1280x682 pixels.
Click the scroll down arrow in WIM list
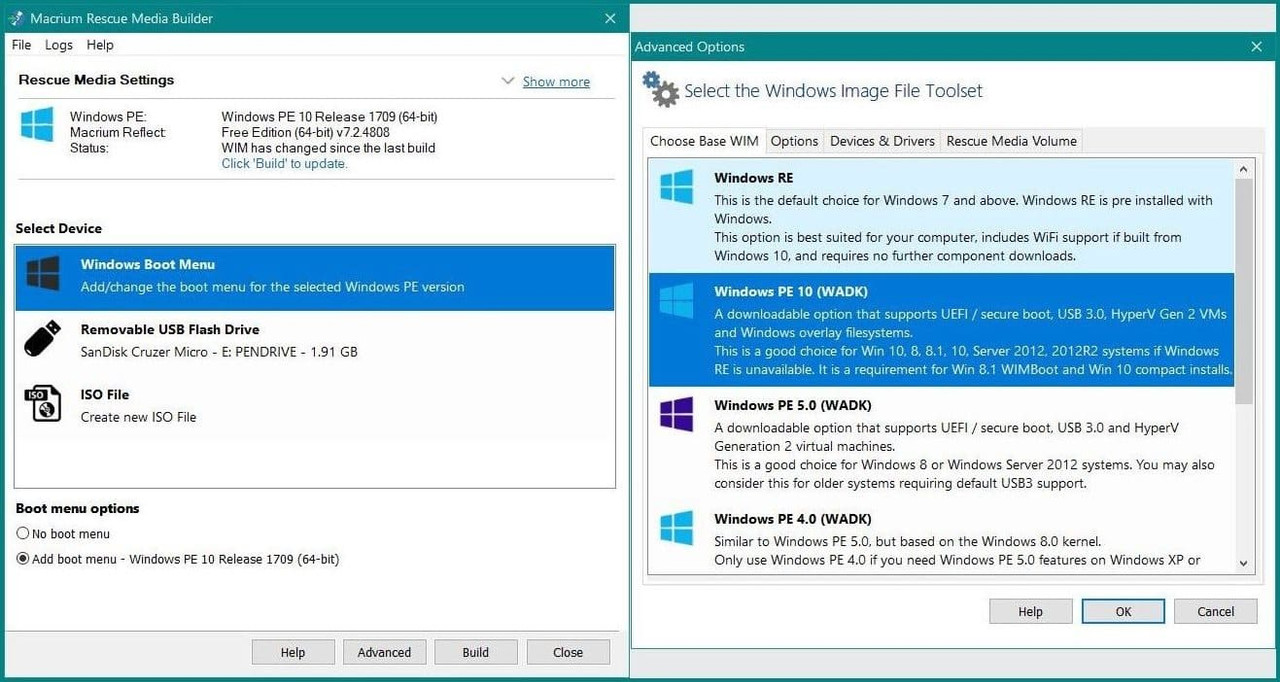[1245, 564]
